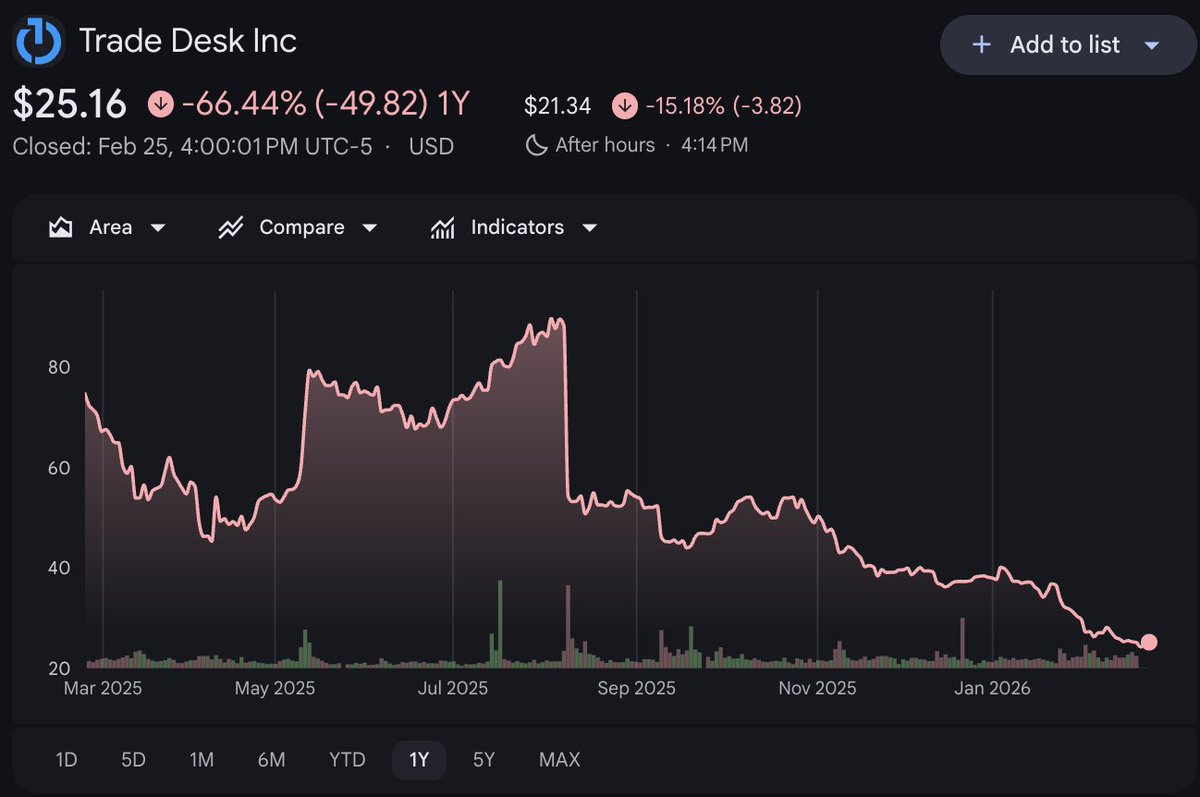Viewport: 1200px width, 797px height.
Task: Click the Jan 2026 axis label
Action: coord(992,688)
